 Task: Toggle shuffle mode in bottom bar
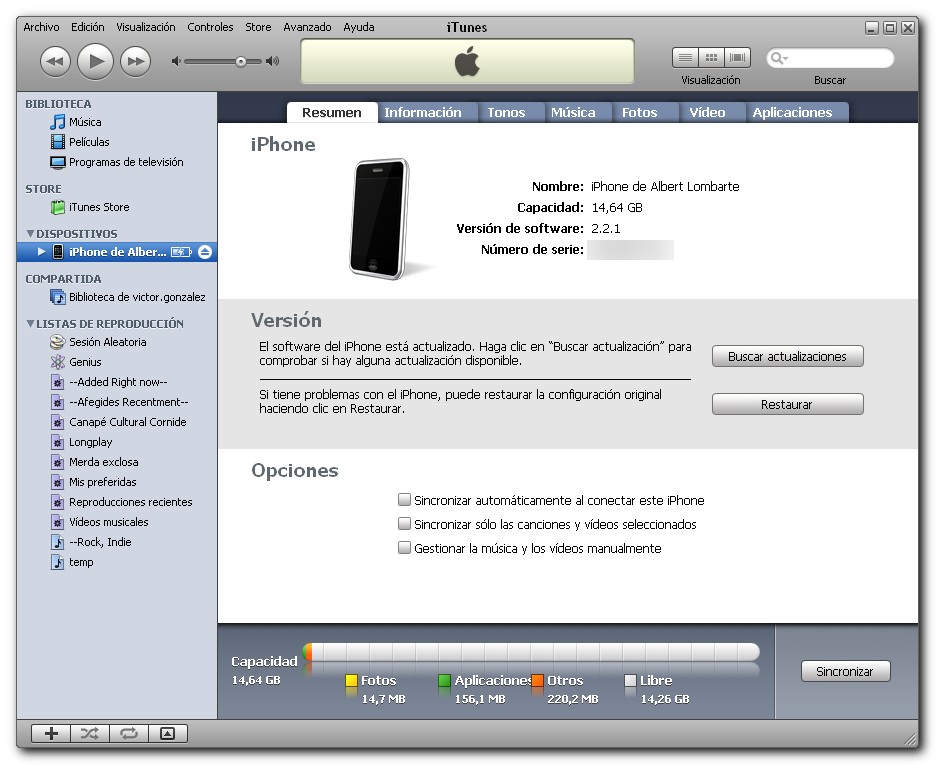pos(90,733)
